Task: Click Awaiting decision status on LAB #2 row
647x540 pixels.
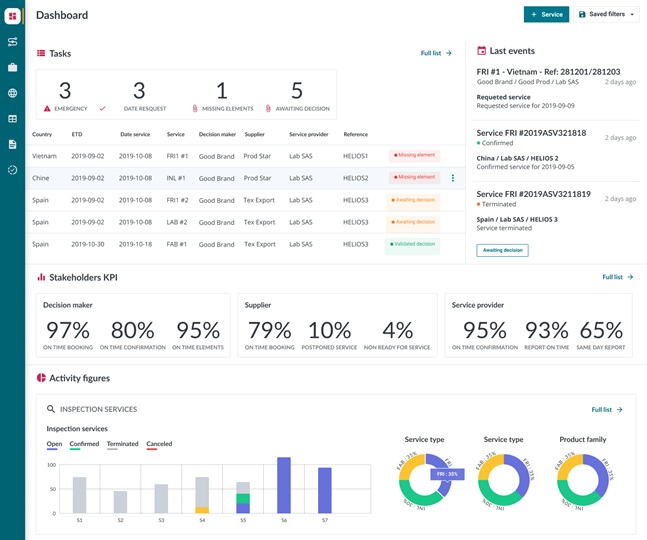Action: coord(413,222)
